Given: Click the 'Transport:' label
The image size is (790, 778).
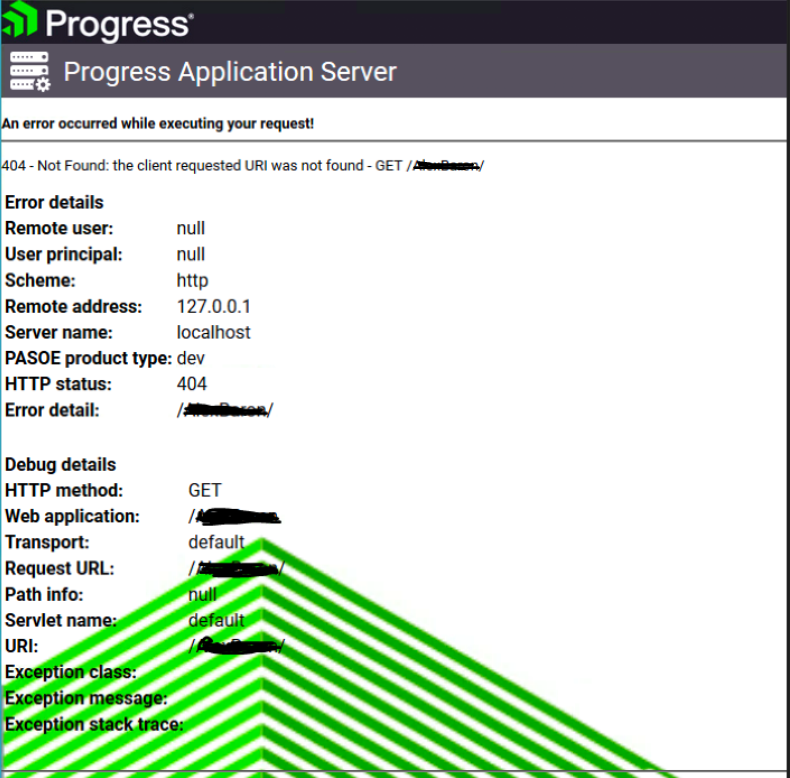Looking at the screenshot, I should 47,543.
